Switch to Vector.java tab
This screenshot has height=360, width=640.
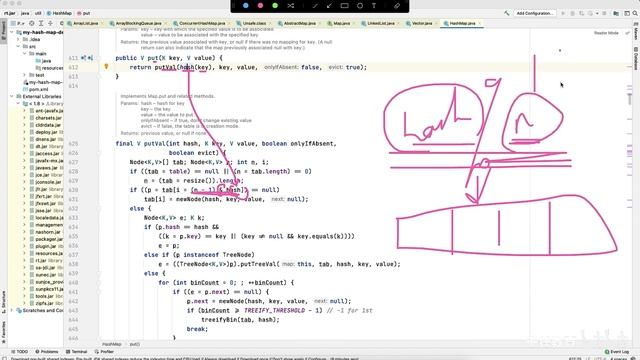(421, 23)
